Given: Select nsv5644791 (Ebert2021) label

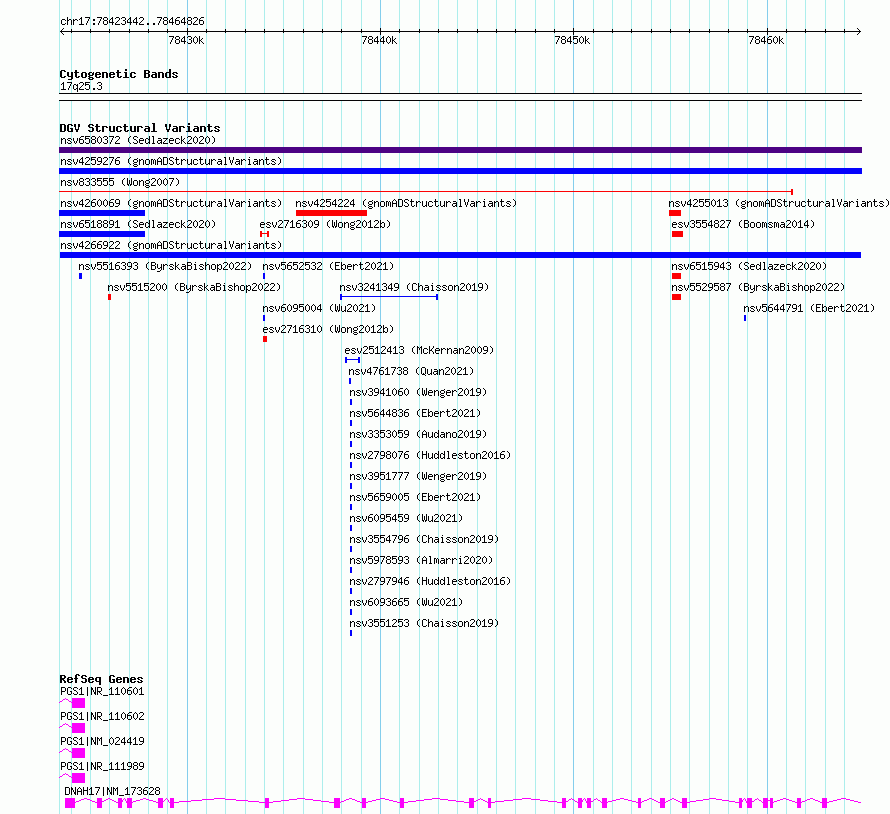Looking at the screenshot, I should (809, 308).
